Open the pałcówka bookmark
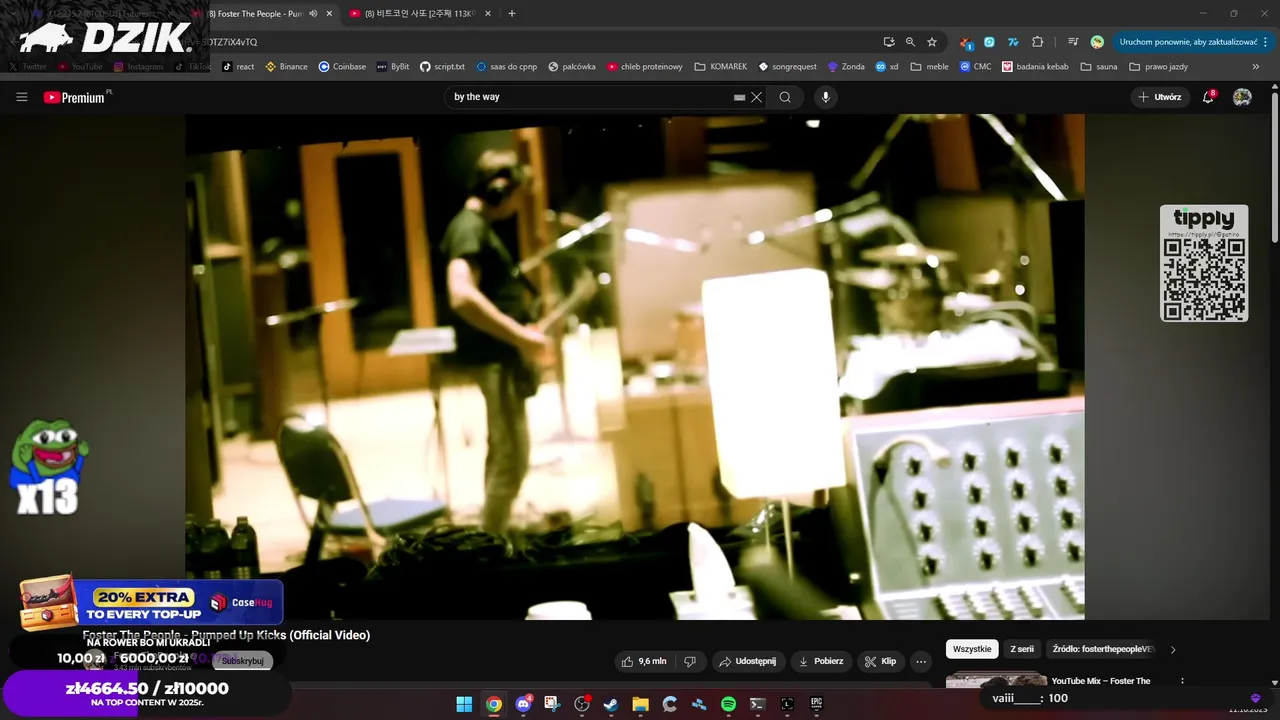Screen dimensions: 1280x720 pos(571,67)
